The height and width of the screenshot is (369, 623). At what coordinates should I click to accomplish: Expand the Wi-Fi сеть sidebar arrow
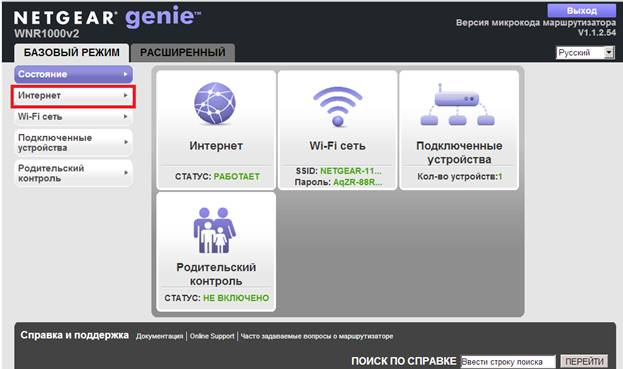(126, 116)
